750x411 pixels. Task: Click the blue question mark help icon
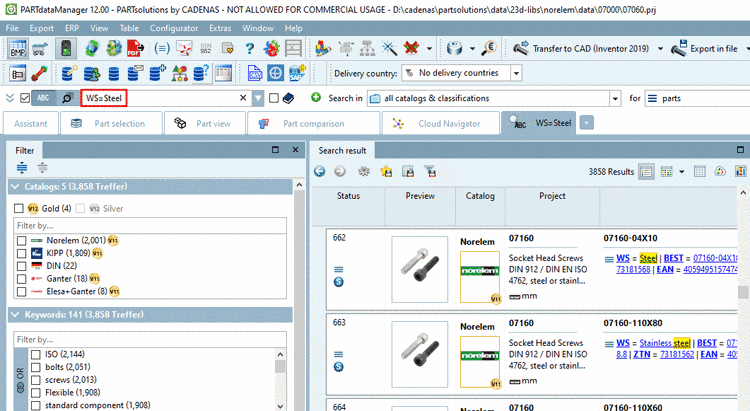tap(249, 48)
